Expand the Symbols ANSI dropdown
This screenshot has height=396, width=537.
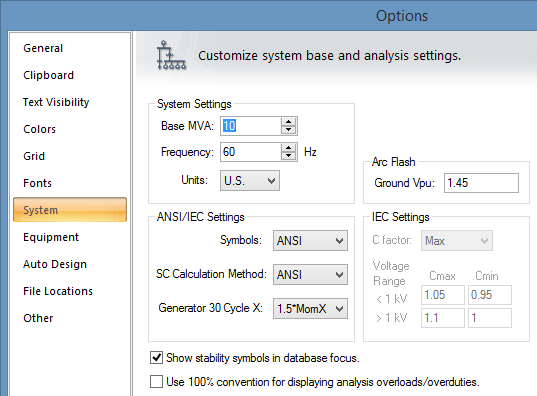[310, 240]
